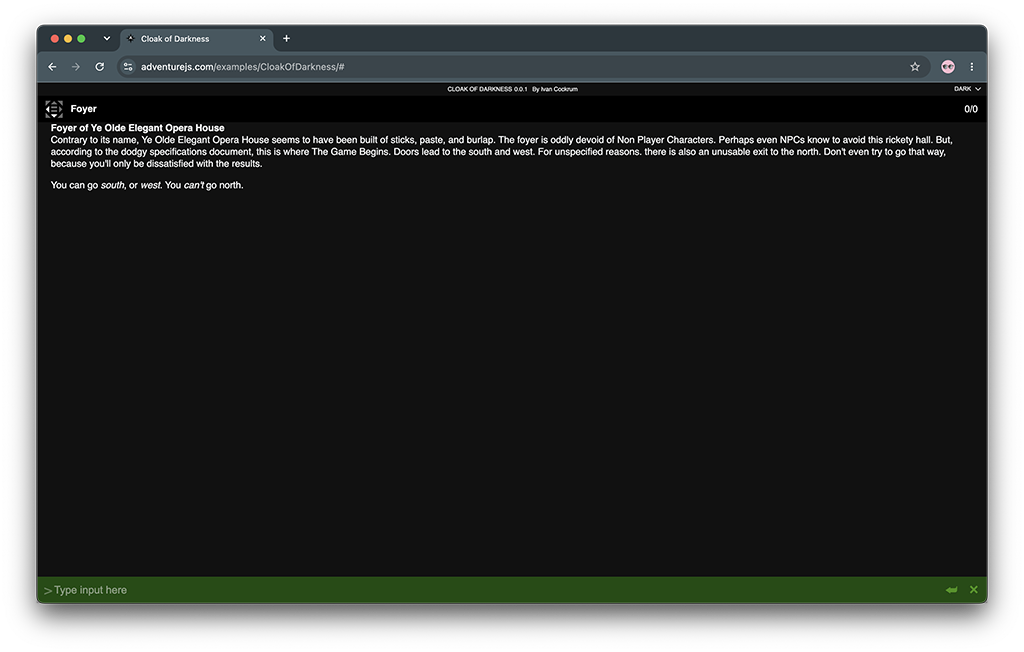The image size is (1024, 652).
Task: Open the Chrome three-dot menu
Action: 972,67
